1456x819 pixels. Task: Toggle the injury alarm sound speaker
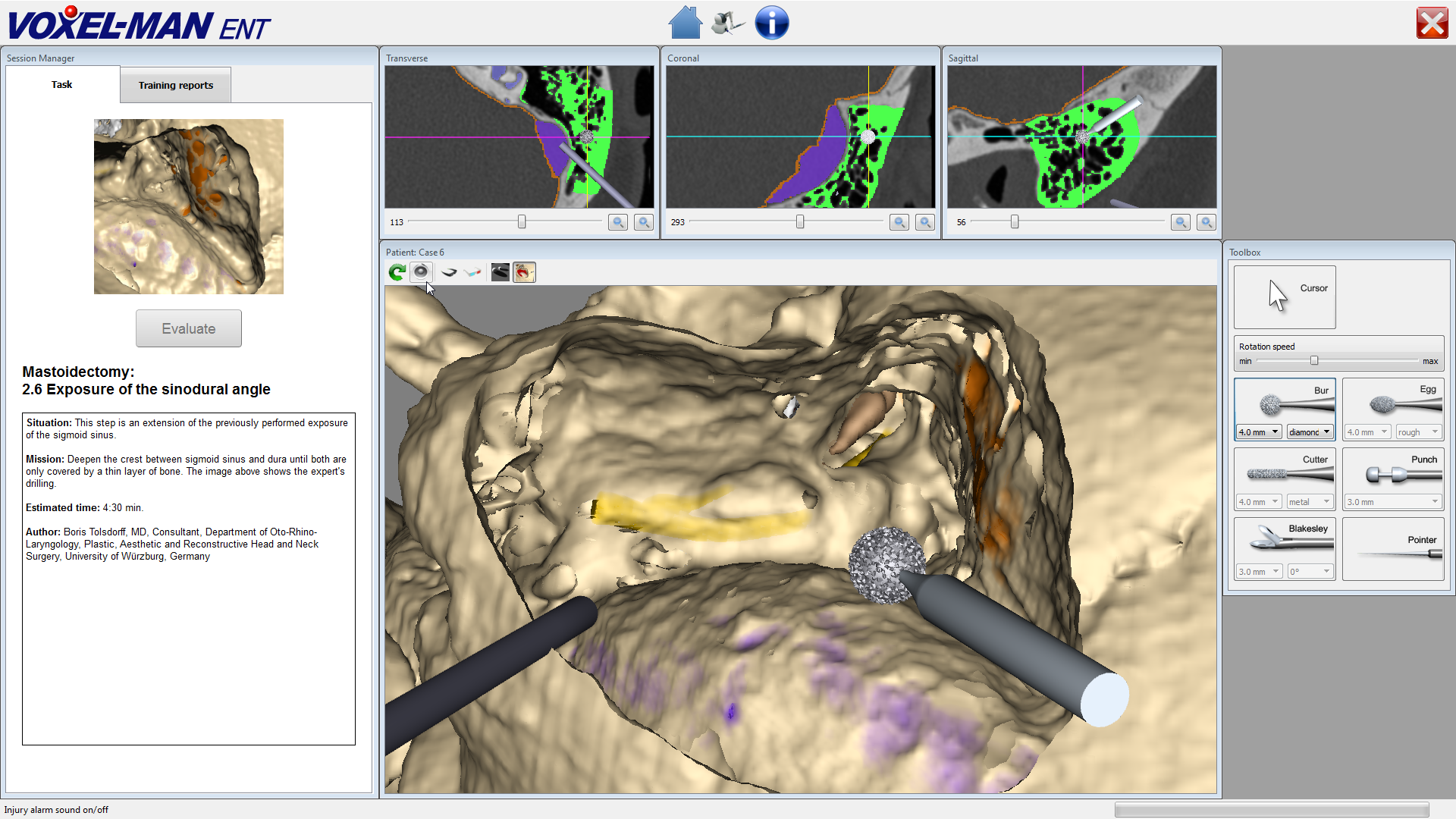pyautogui.click(x=421, y=272)
